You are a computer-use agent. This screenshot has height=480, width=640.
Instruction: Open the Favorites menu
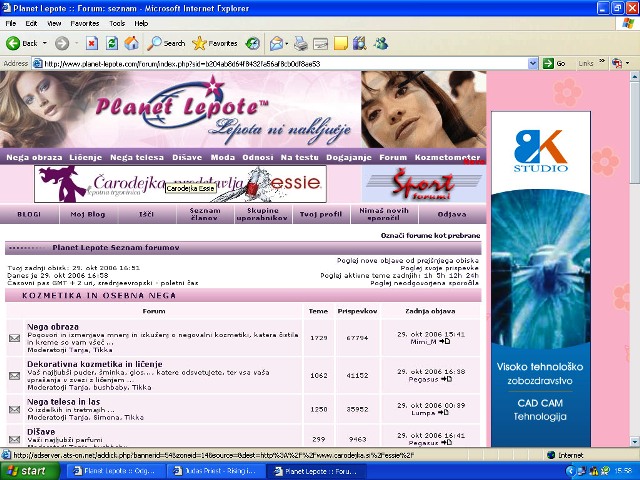tap(85, 23)
